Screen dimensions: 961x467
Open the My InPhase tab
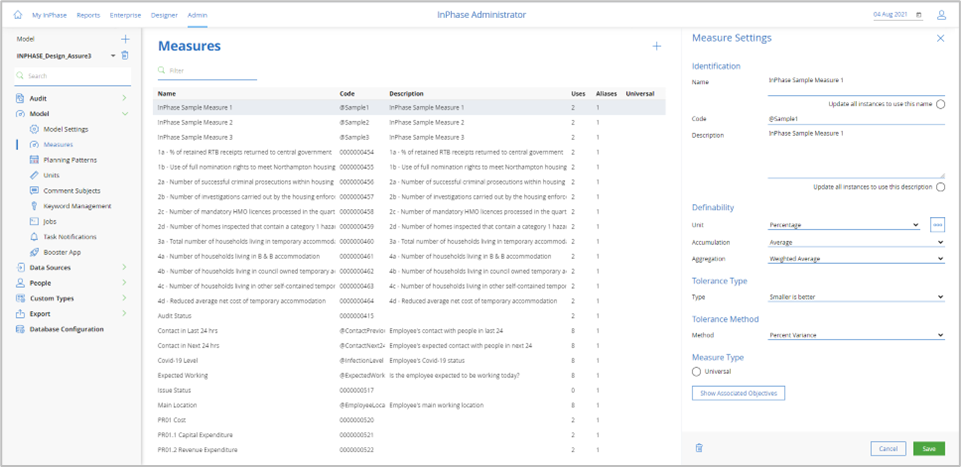click(x=50, y=15)
